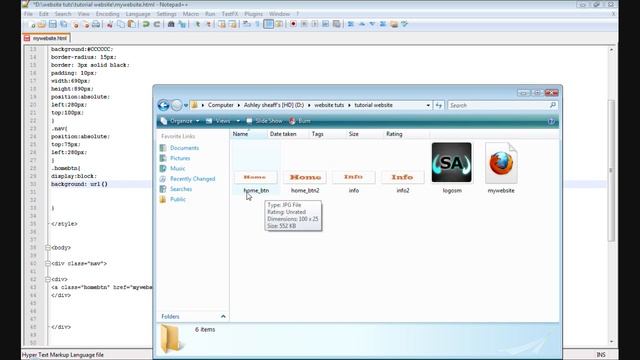640x360 pixels.
Task: Click the Cut icon in Notepad++ toolbar
Action: [110, 24]
